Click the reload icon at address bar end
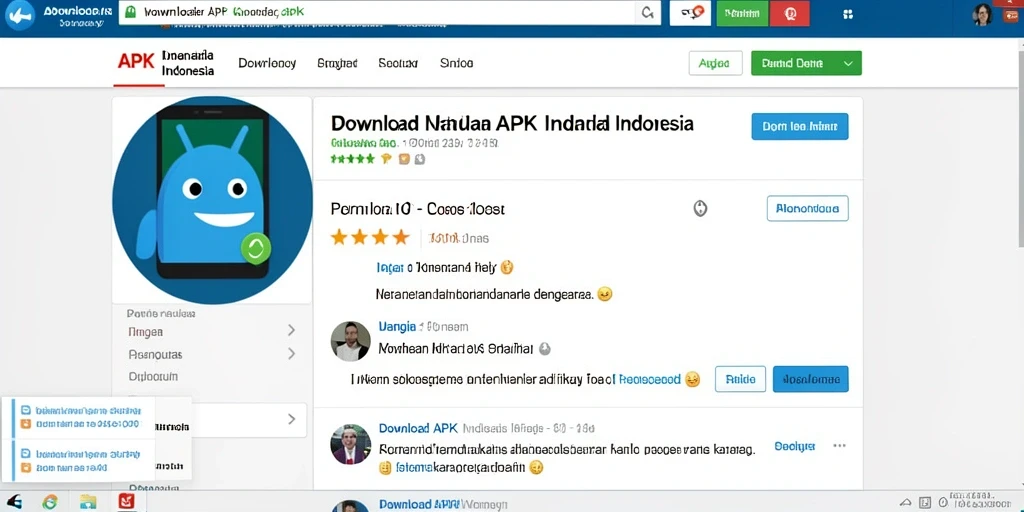 tap(648, 12)
